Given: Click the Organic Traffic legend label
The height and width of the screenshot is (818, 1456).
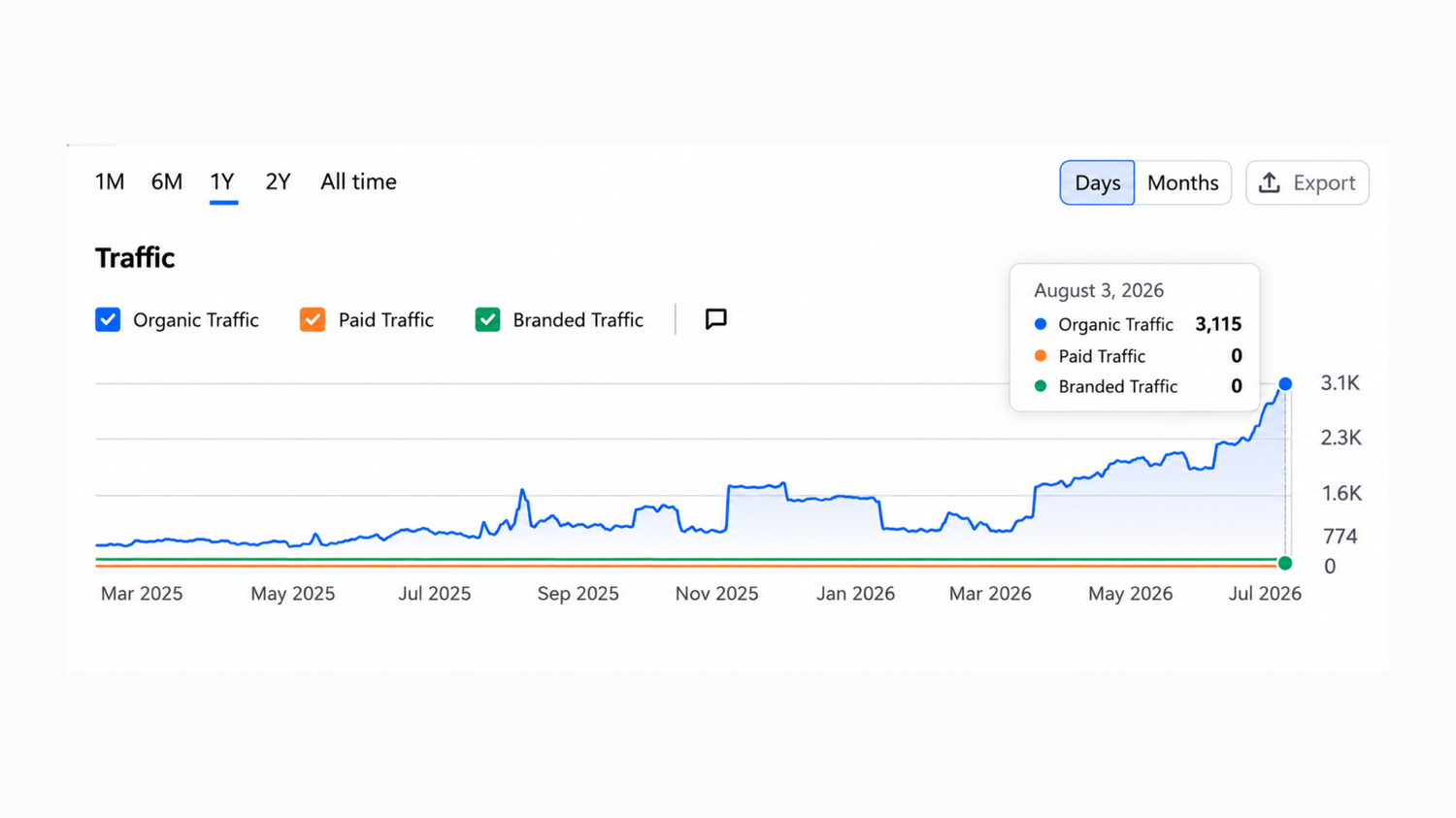Looking at the screenshot, I should click(x=195, y=320).
